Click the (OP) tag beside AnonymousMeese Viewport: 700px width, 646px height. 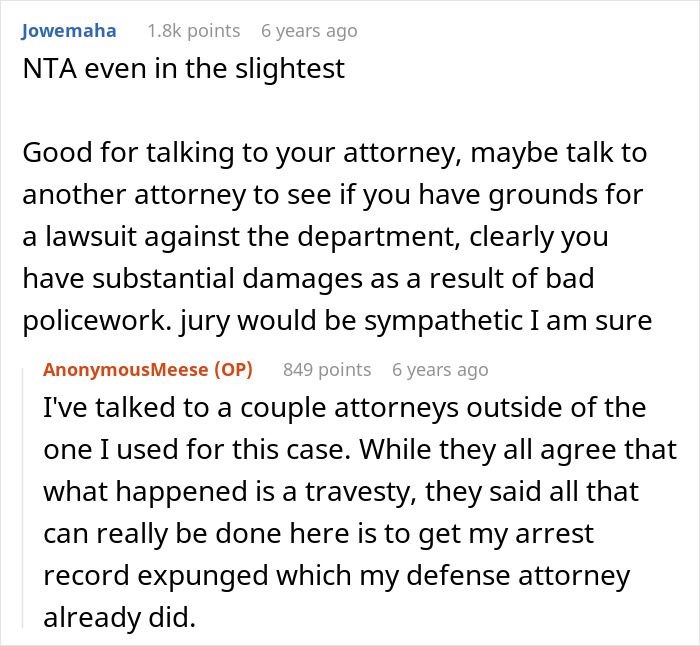pos(233,370)
